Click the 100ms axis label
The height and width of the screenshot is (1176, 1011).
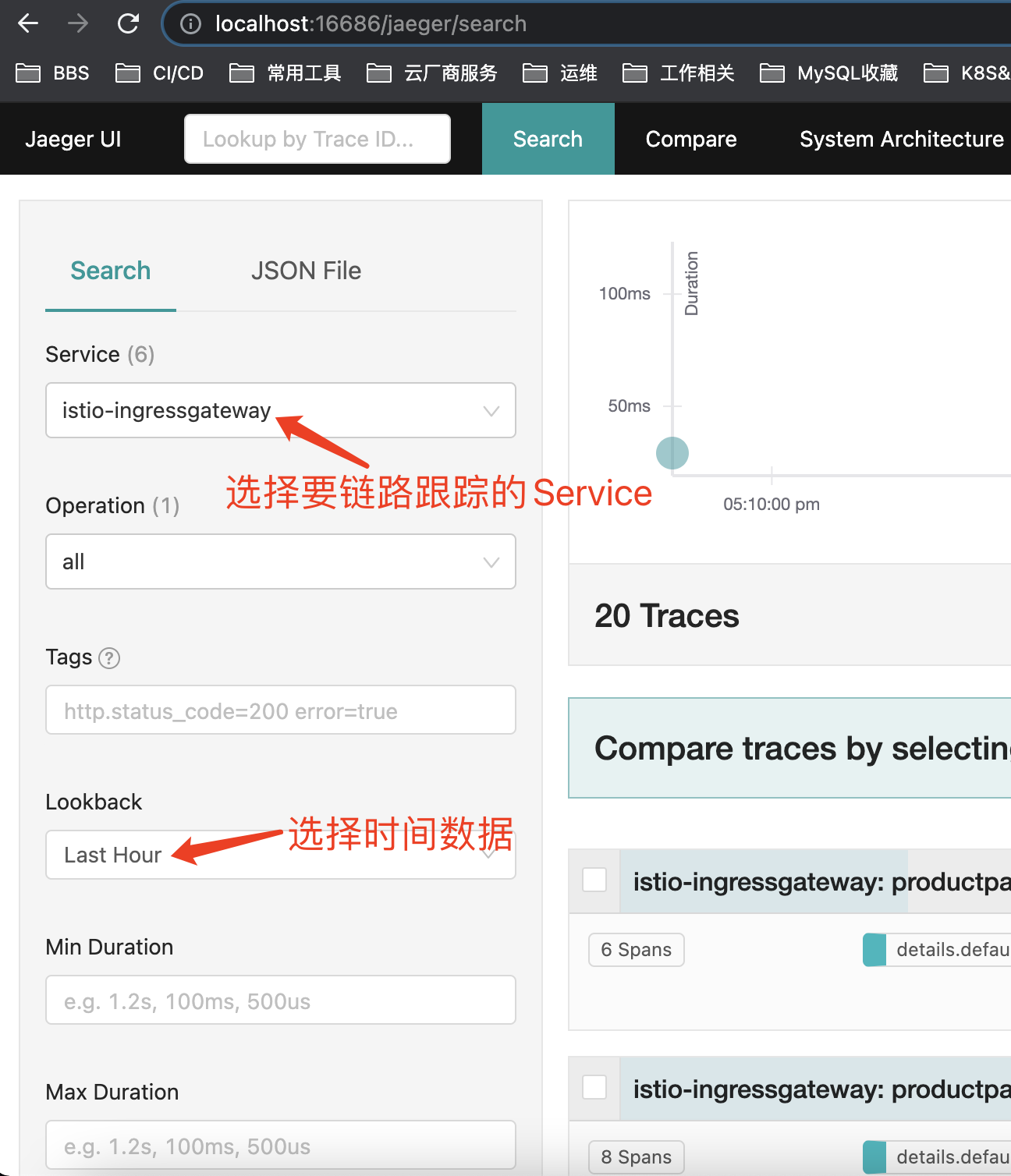(x=625, y=294)
